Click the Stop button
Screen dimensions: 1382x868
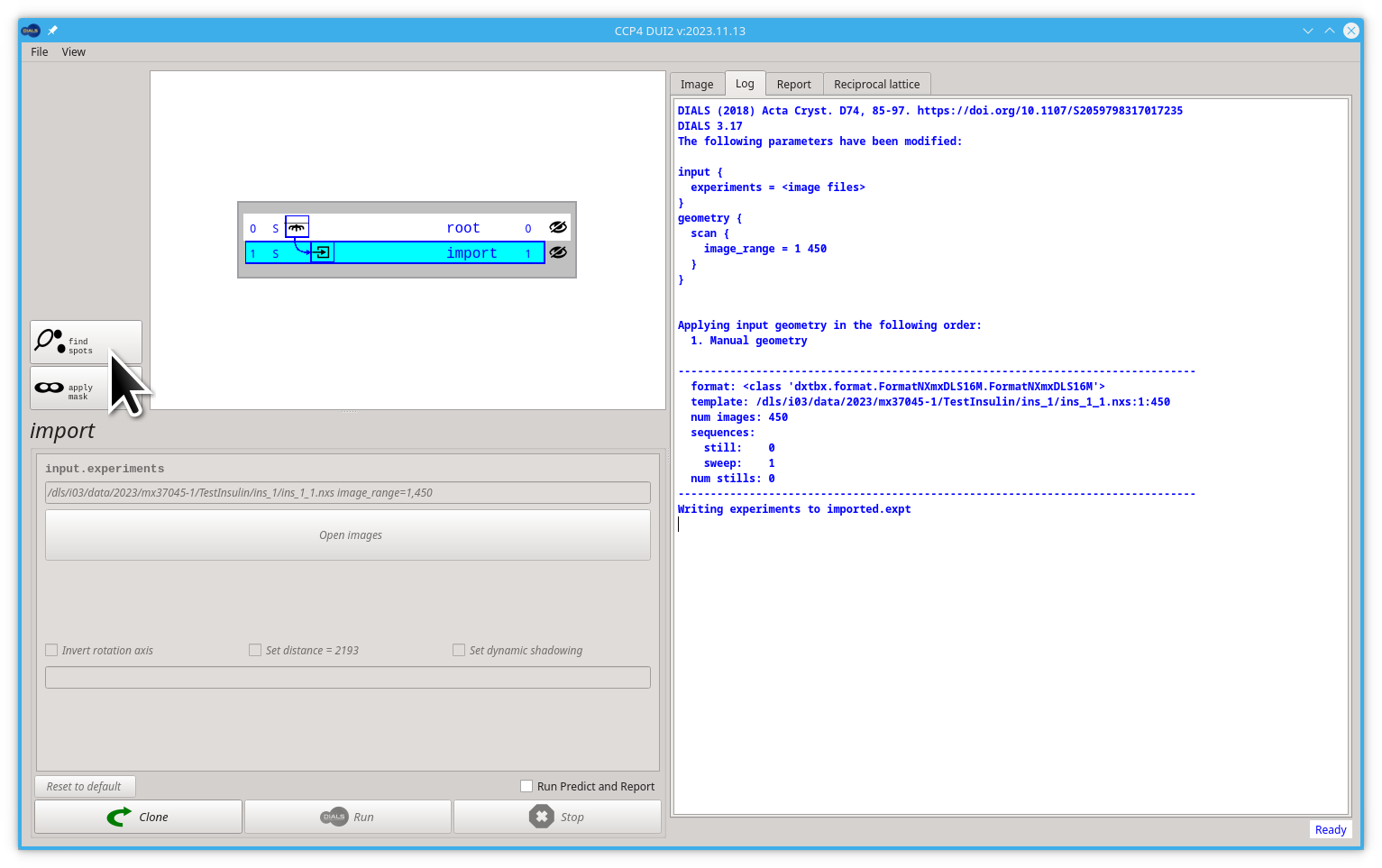[x=557, y=817]
